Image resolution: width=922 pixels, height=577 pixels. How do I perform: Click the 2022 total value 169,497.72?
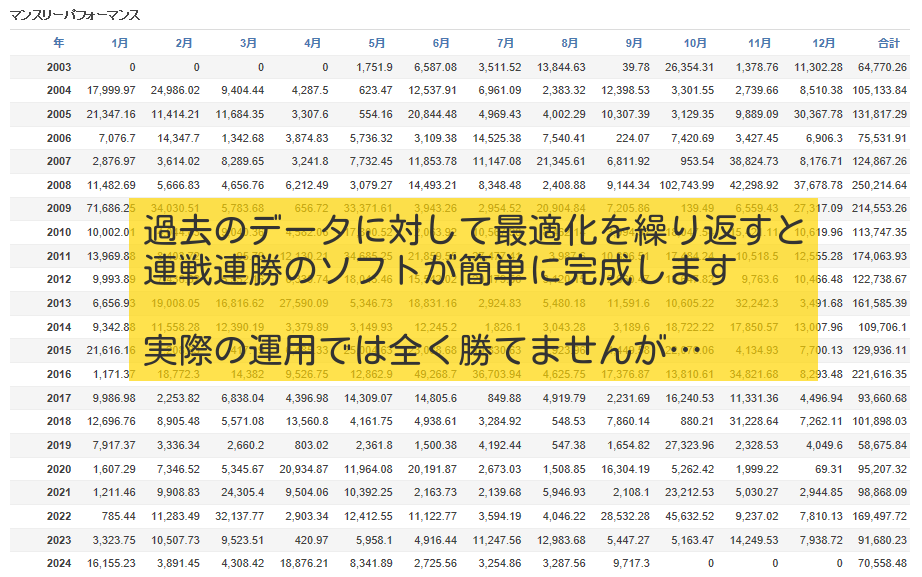point(878,517)
